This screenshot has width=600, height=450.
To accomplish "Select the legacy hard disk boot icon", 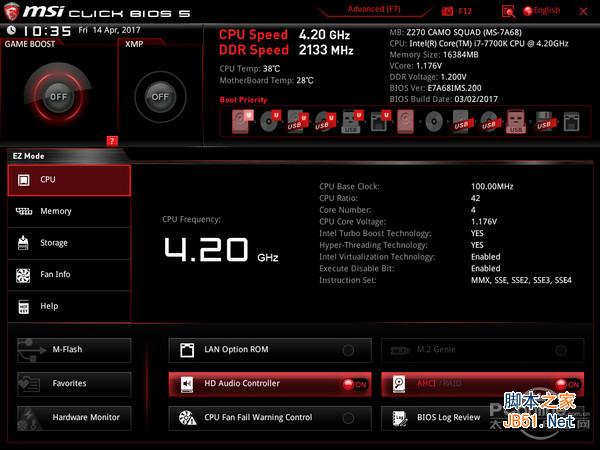I will click(x=406, y=122).
